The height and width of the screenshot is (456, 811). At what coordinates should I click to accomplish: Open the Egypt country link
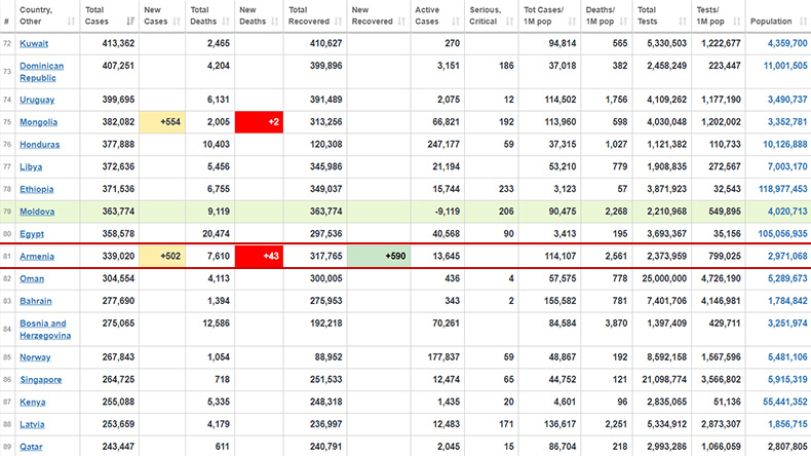[32, 234]
